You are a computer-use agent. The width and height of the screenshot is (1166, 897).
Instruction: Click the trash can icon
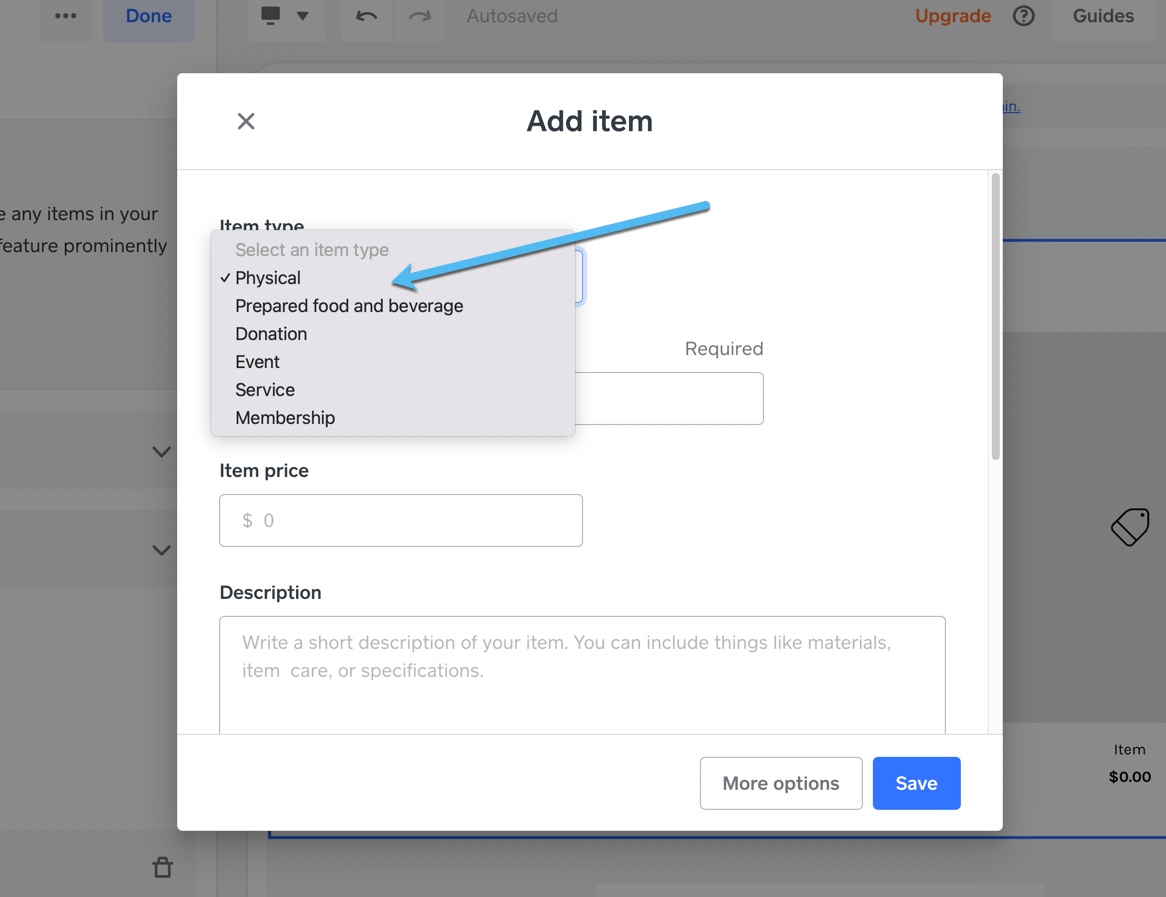coord(163,867)
